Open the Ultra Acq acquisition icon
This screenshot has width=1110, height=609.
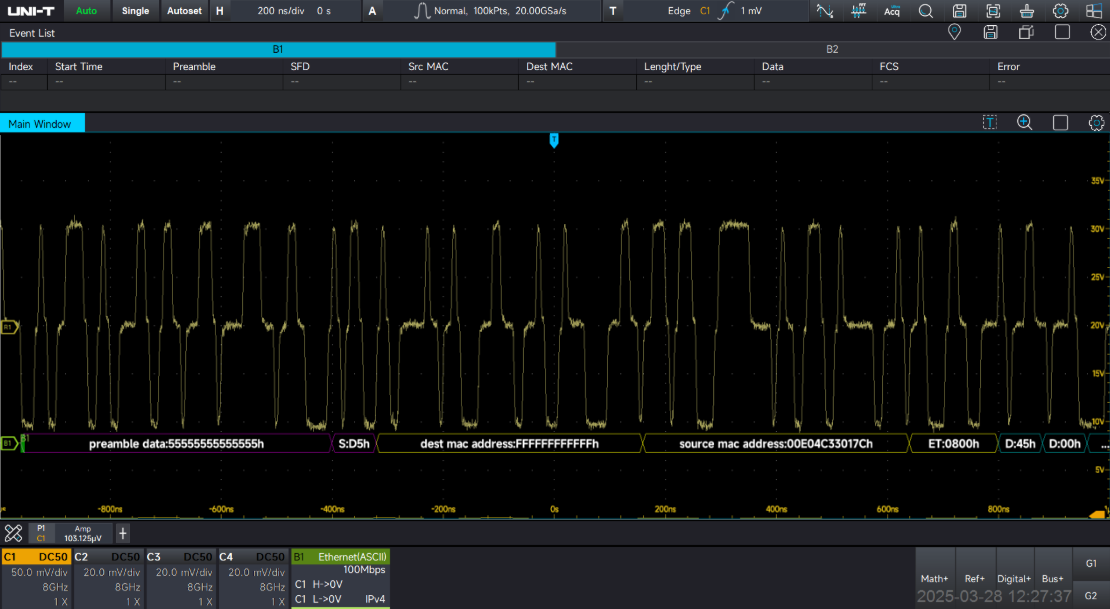(891, 11)
